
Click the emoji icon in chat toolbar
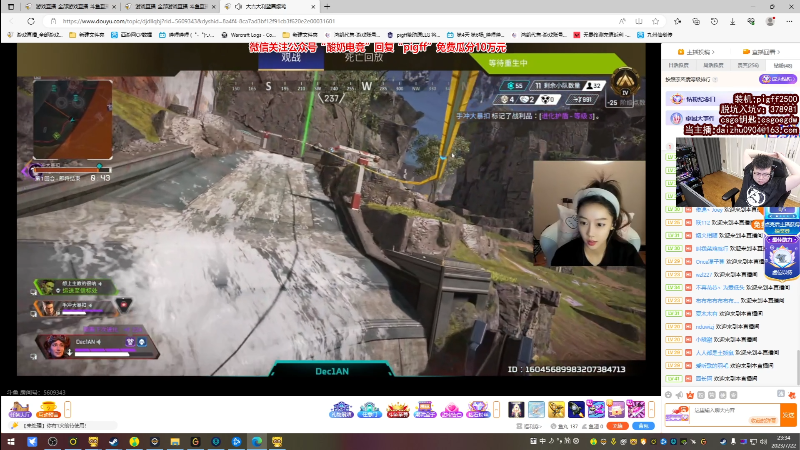coord(668,395)
